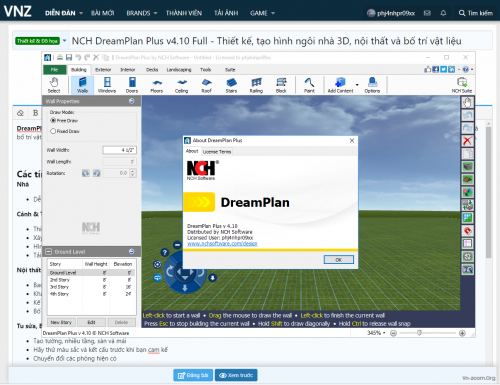Expand the DIỄN ĐÀN dropdown menu
The width and height of the screenshot is (500, 385).
click(64, 13)
